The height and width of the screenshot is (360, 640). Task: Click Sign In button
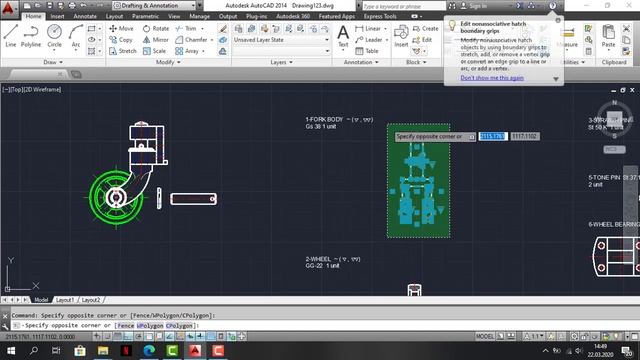pyautogui.click(x=473, y=6)
